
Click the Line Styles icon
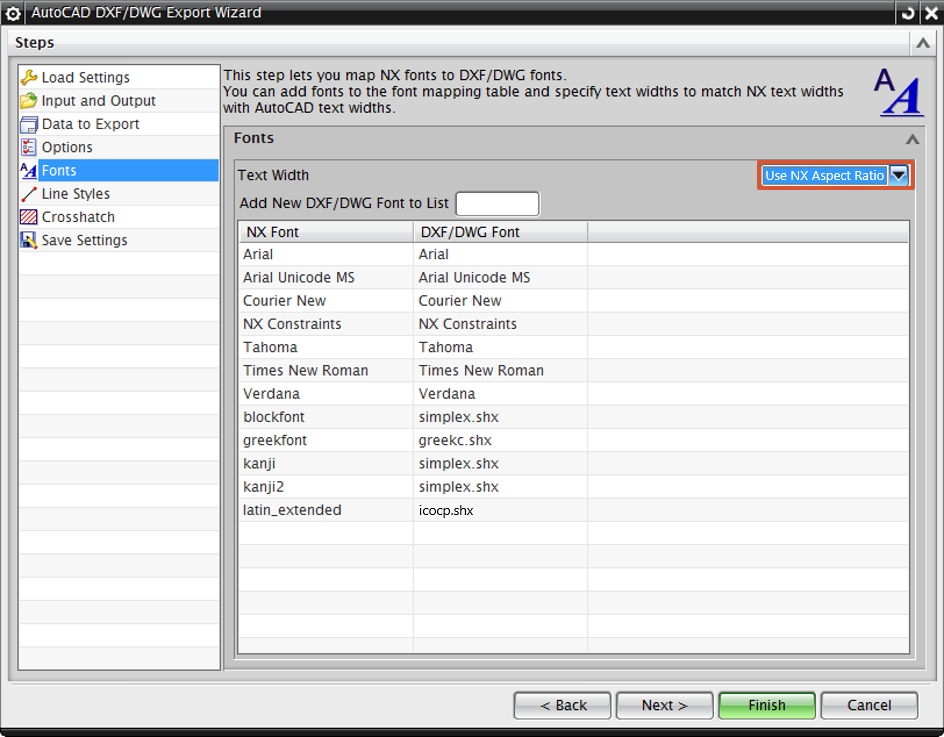[x=29, y=194]
